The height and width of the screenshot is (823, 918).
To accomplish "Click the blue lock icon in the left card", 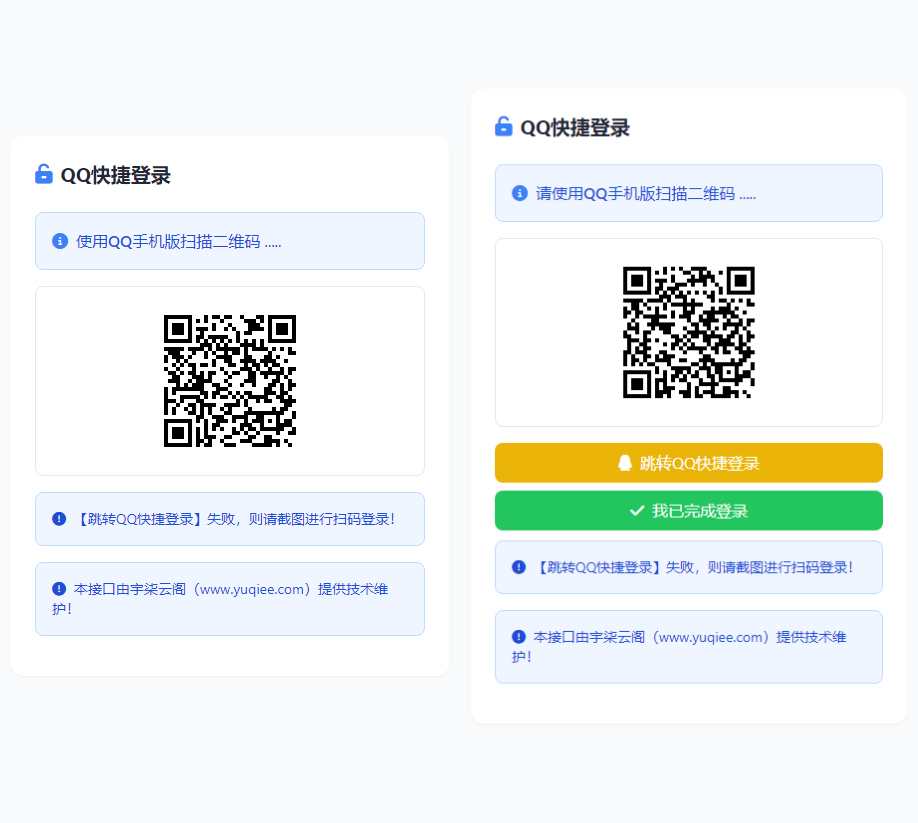I will tap(44, 175).
